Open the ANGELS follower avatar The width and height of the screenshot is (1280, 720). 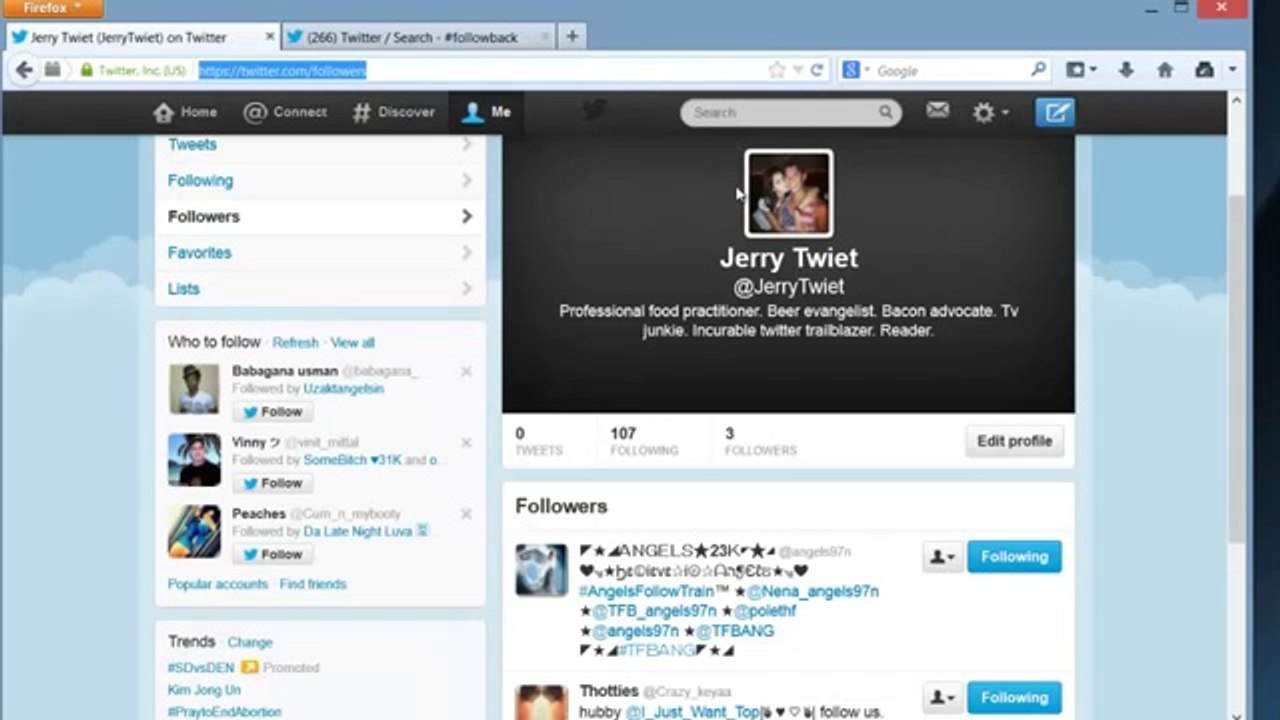[x=541, y=570]
